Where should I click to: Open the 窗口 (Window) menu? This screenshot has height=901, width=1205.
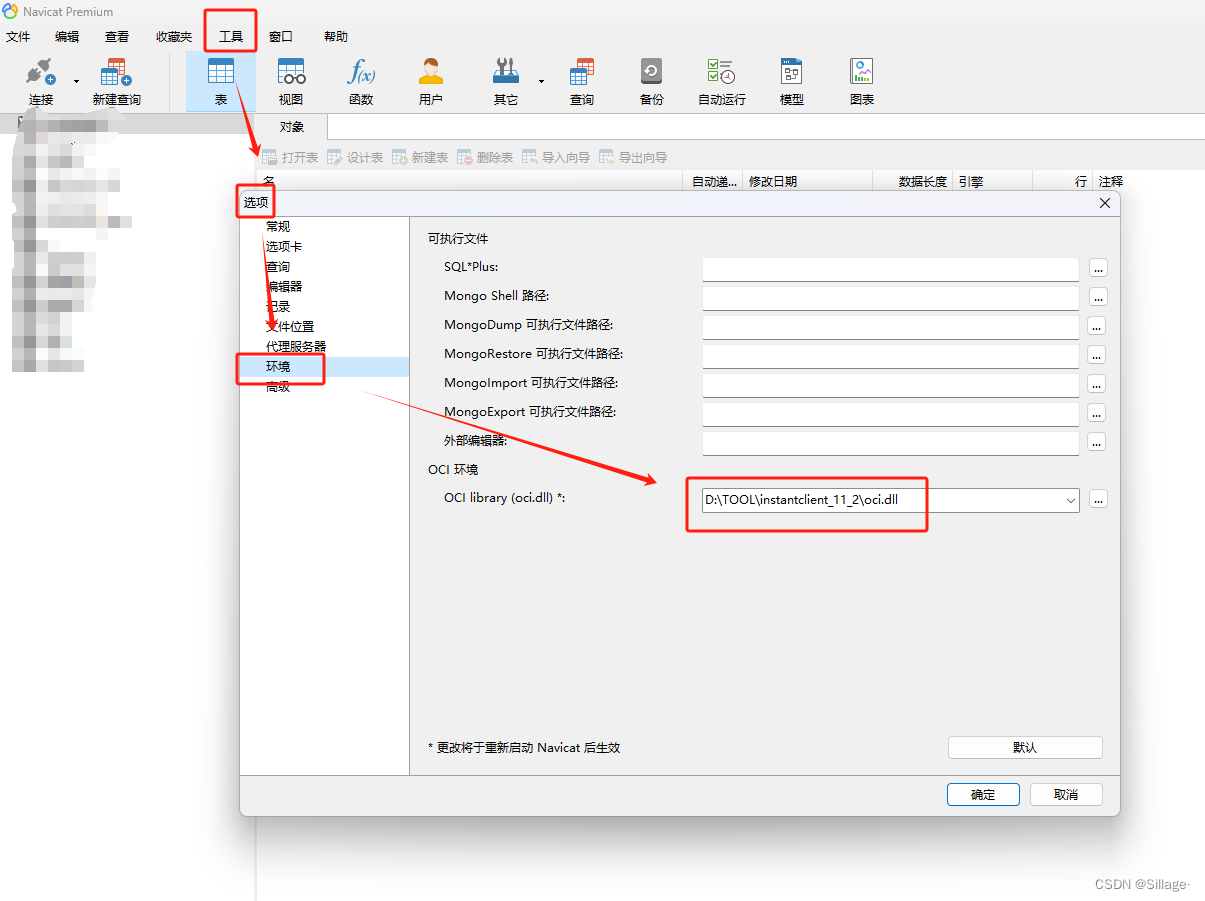pos(281,37)
